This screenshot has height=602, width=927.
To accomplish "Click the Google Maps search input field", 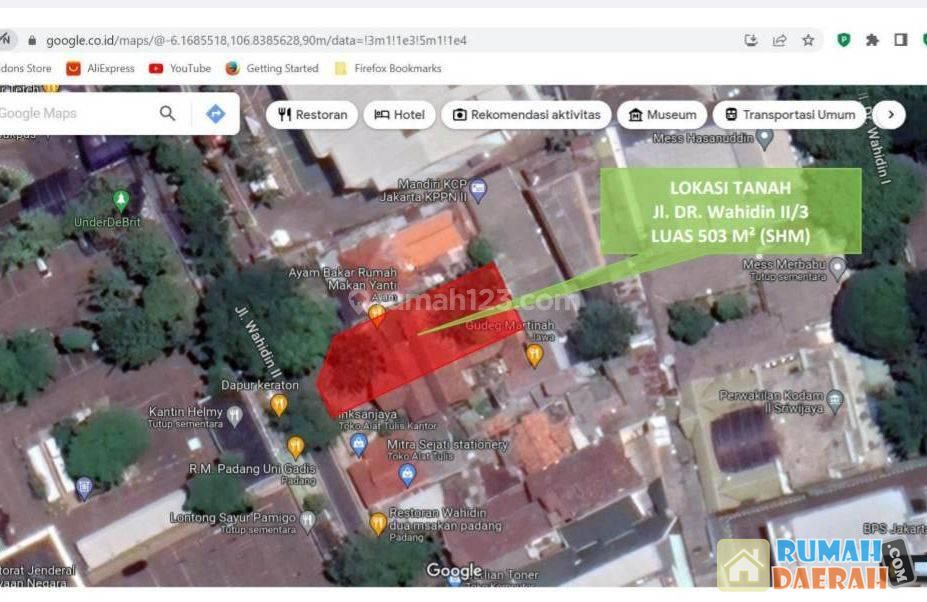I will [70, 114].
